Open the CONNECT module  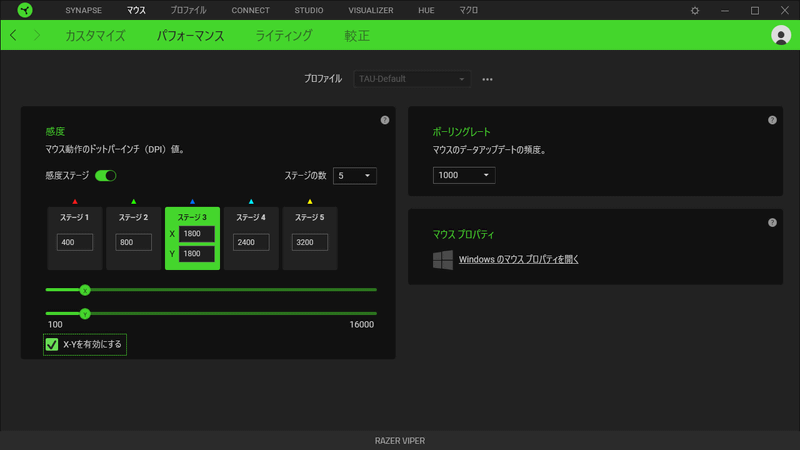pos(251,10)
